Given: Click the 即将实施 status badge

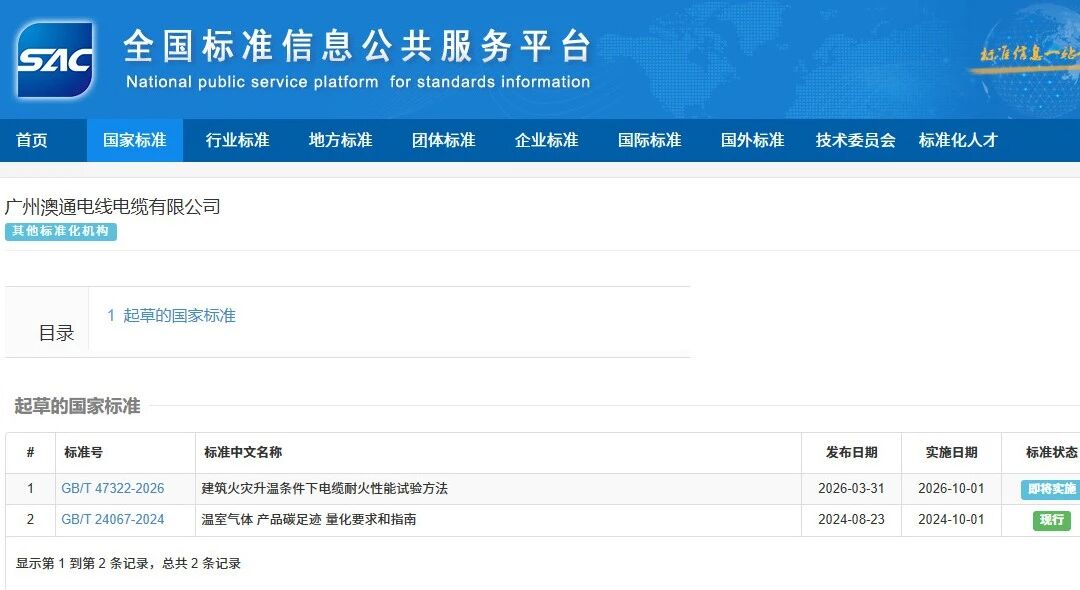Looking at the screenshot, I should click(x=1051, y=489).
